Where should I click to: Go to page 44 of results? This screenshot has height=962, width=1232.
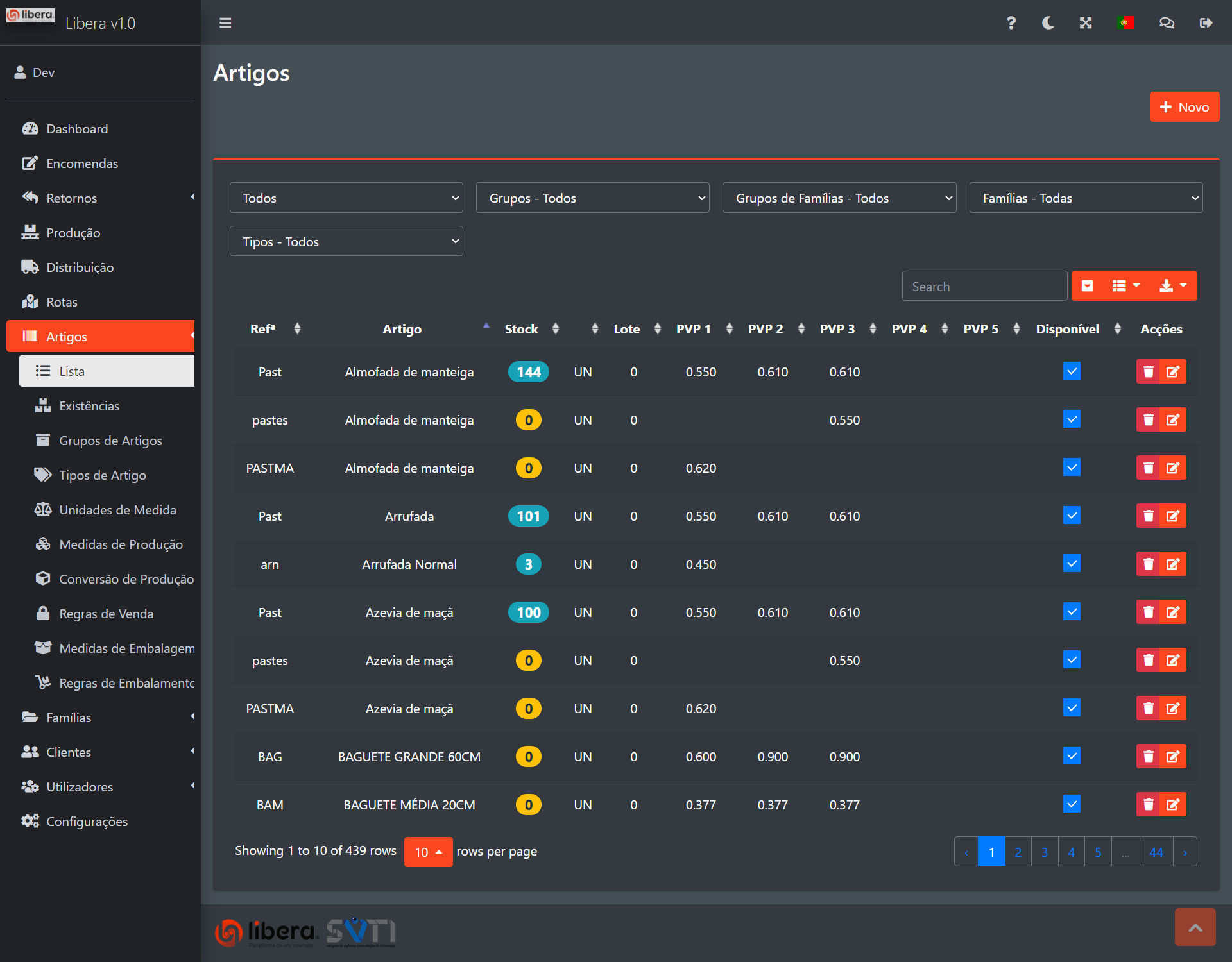coord(1156,852)
